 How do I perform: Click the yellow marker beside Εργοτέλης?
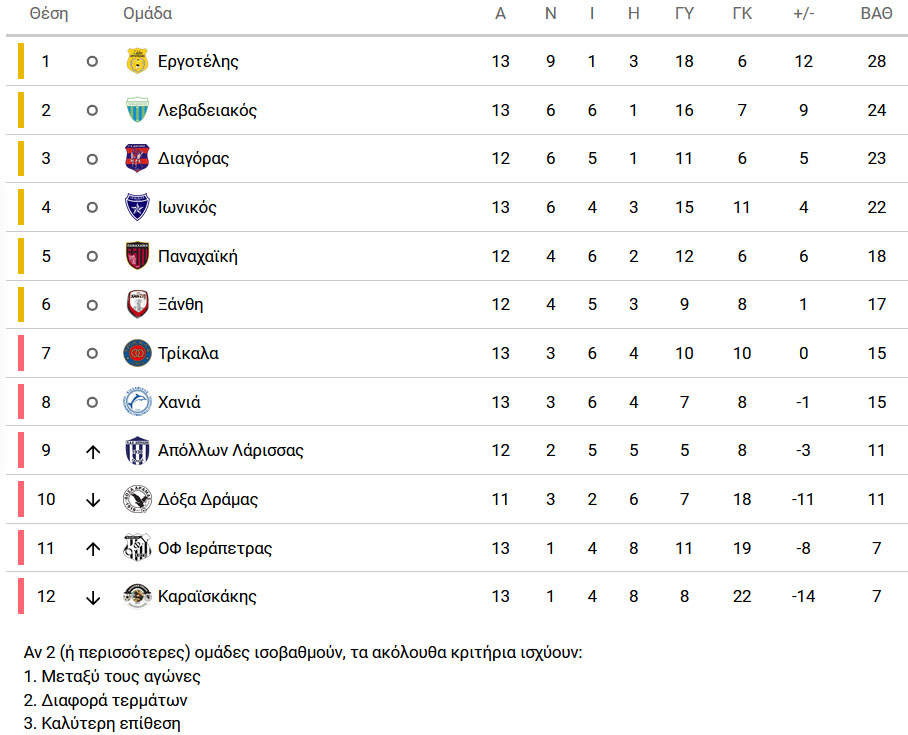[20, 61]
